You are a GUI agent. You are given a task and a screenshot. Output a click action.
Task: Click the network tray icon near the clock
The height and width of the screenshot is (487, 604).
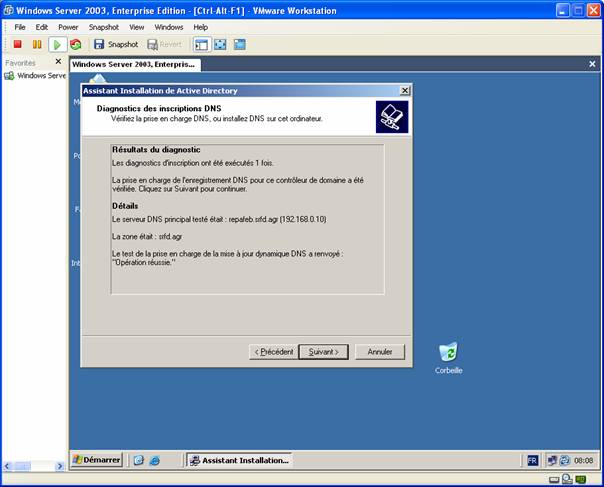tap(552, 460)
